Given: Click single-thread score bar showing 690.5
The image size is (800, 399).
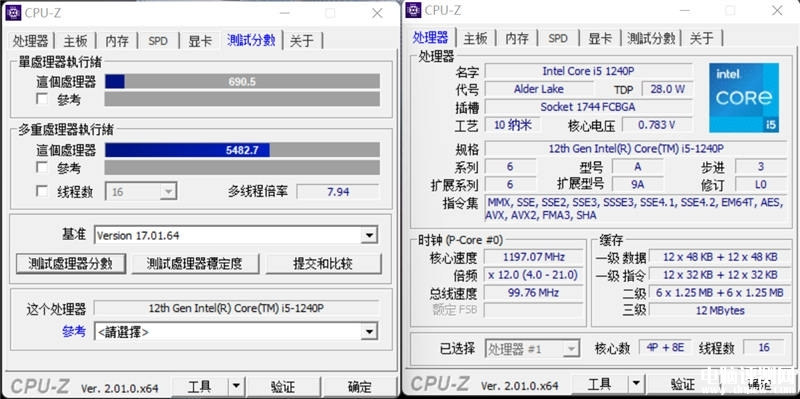Looking at the screenshot, I should (x=242, y=82).
